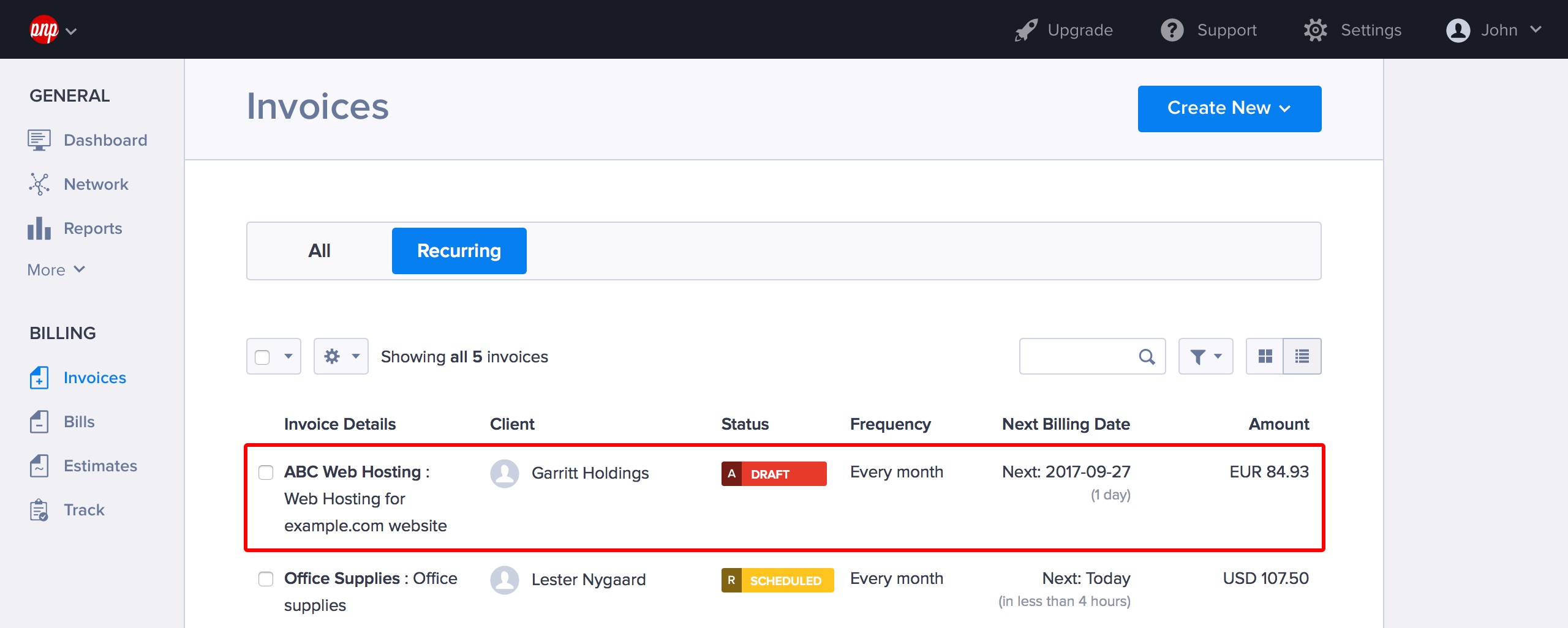Switch to list view icon

point(1302,356)
